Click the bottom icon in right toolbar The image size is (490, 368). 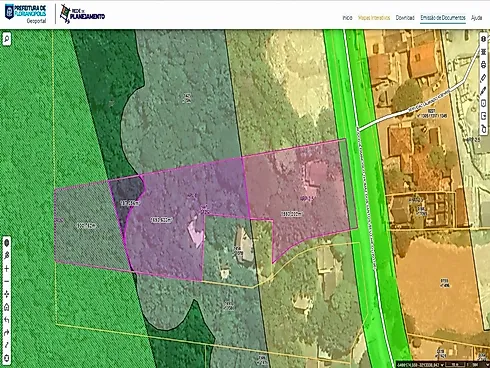[484, 129]
